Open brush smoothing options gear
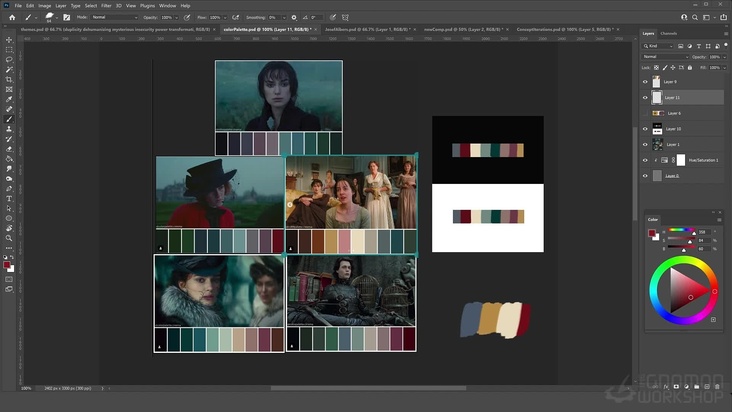Image resolution: width=732 pixels, height=412 pixels. click(294, 17)
